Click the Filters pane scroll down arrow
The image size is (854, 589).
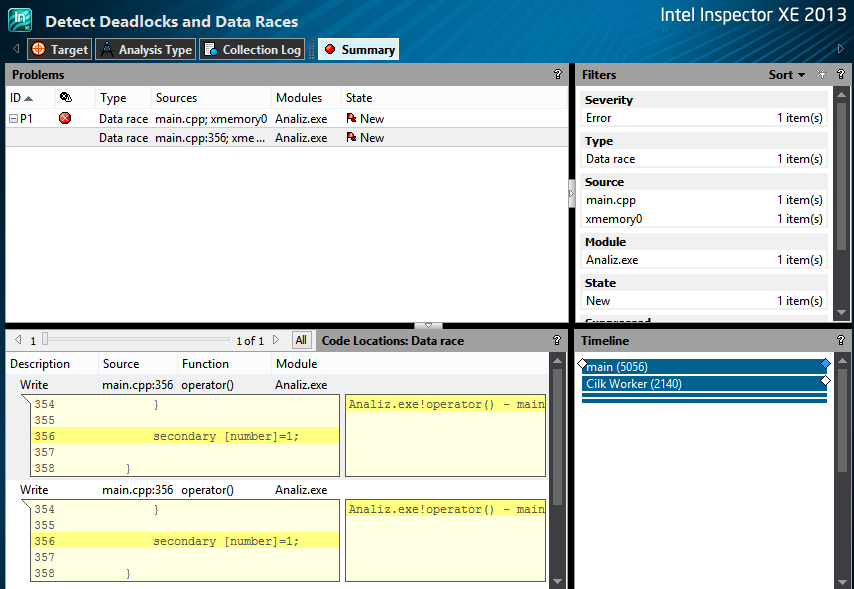841,313
